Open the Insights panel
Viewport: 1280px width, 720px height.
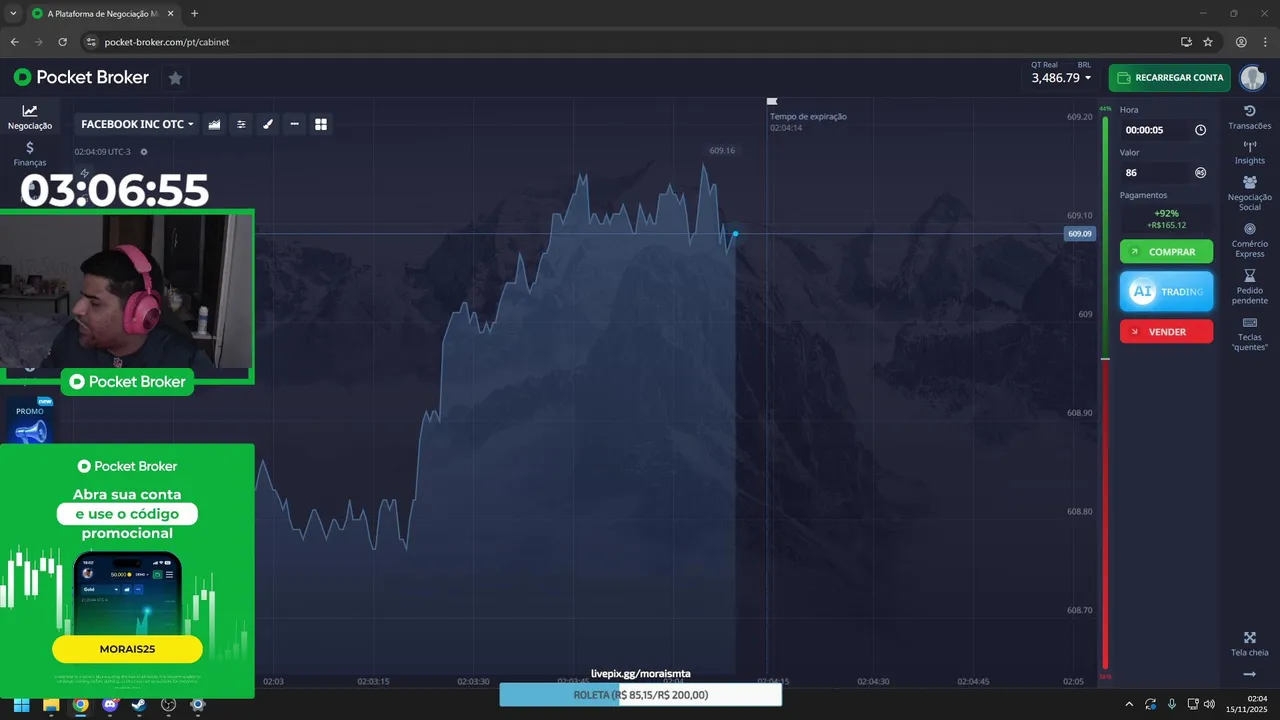(x=1250, y=152)
